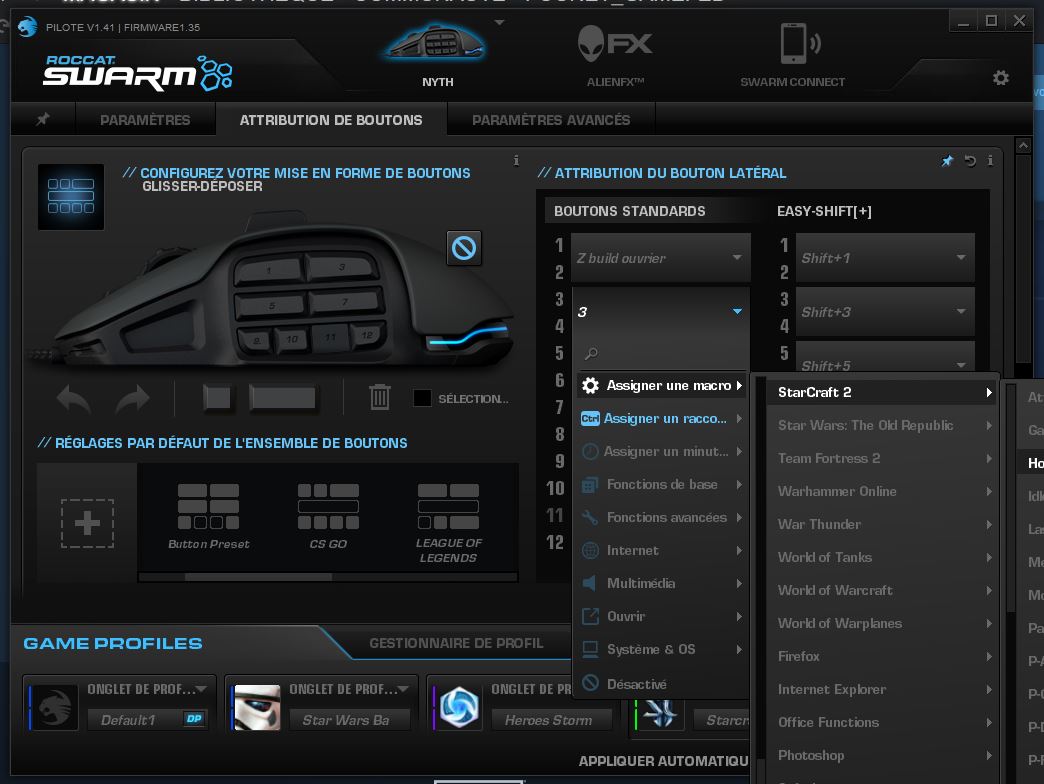Click the button layout grid icon
Image resolution: width=1044 pixels, height=784 pixels.
[71, 196]
